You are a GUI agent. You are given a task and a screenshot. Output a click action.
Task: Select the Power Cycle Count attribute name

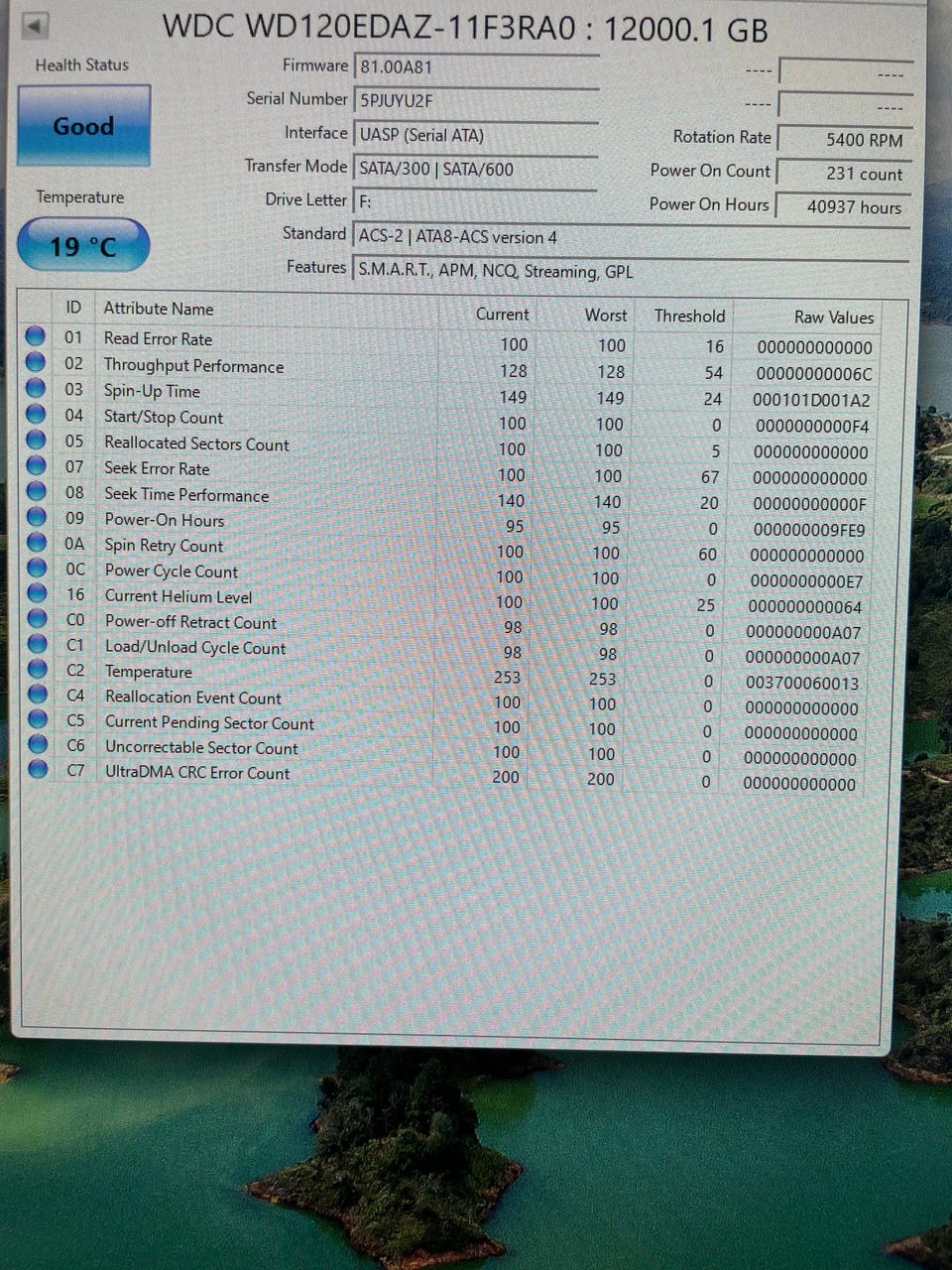point(172,571)
